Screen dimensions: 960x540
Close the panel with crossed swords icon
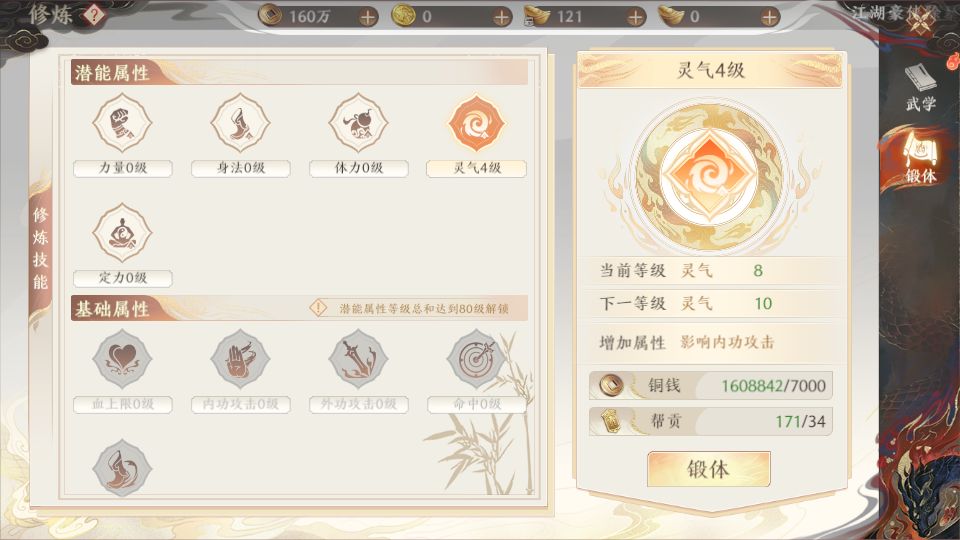pyautogui.click(x=922, y=21)
